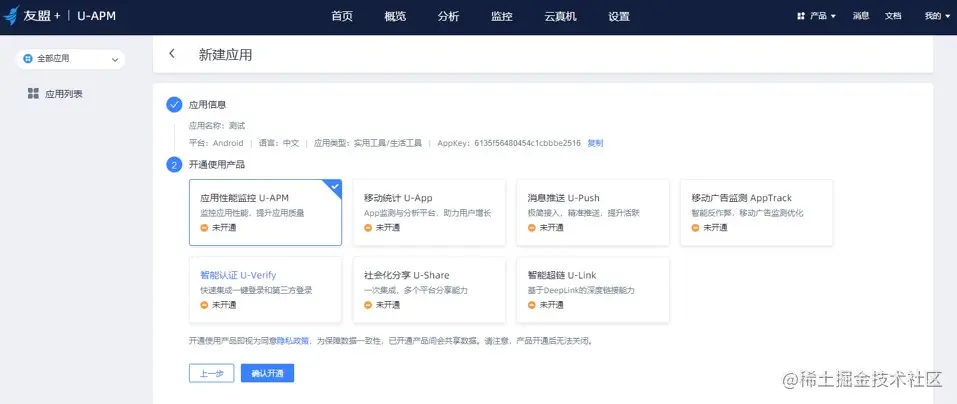Open the 首页 nav tab
The height and width of the screenshot is (404, 957).
click(342, 16)
